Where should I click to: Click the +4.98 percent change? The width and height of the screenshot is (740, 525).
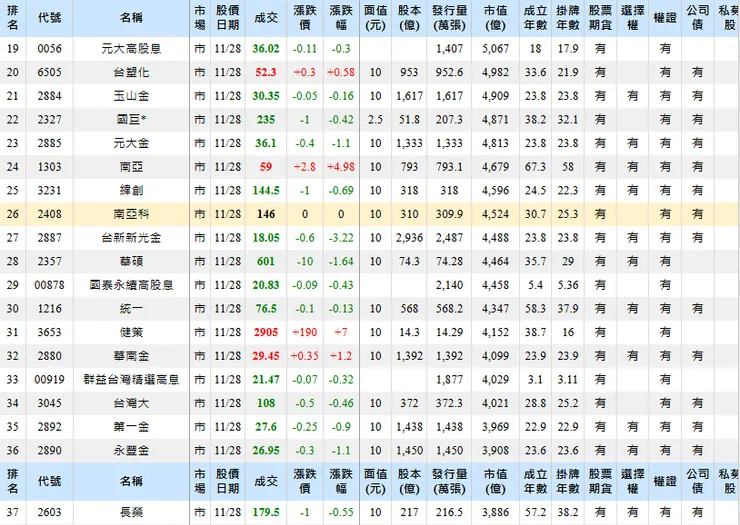click(341, 167)
